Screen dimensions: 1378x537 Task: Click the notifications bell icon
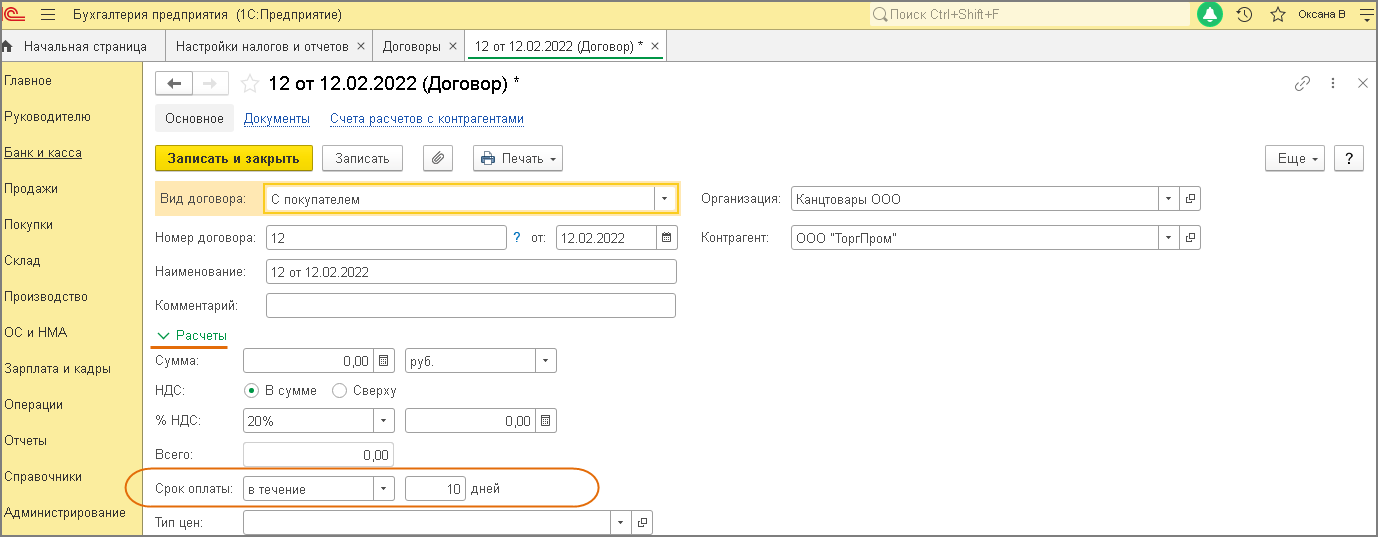(x=1210, y=15)
